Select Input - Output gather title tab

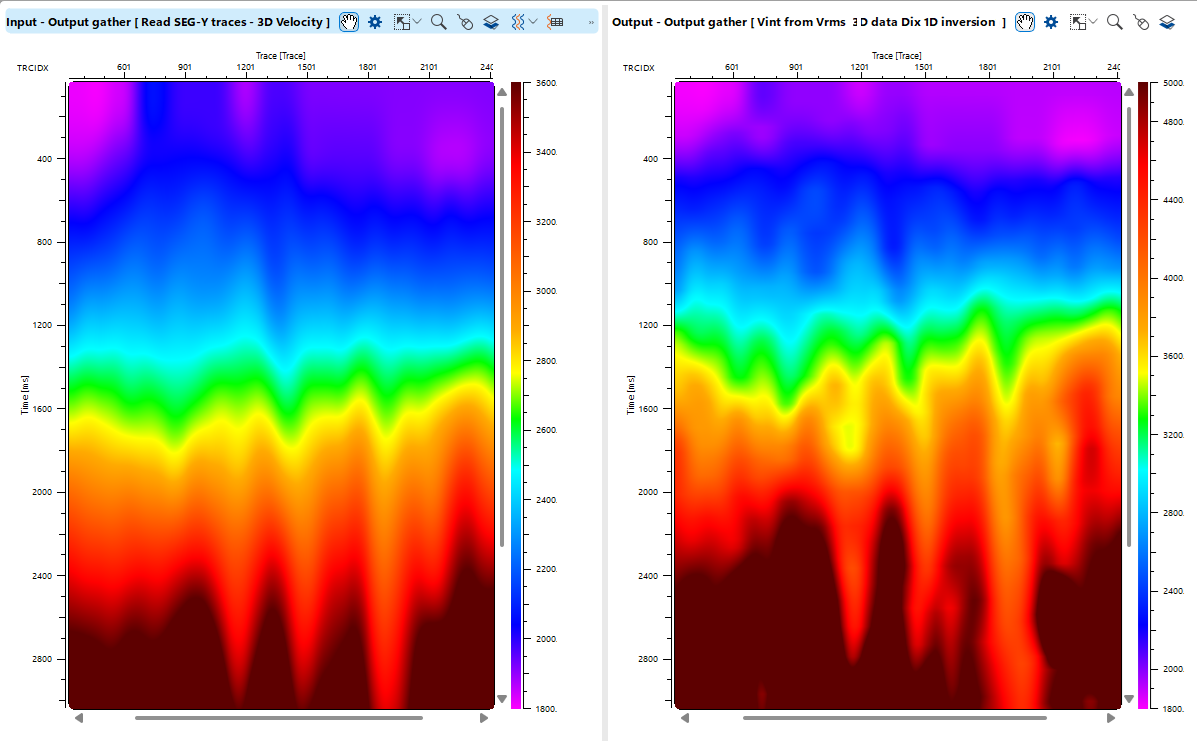tap(168, 22)
